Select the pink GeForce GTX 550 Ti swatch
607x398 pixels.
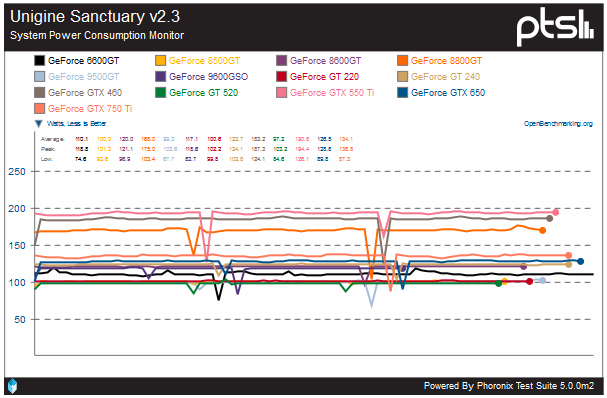(x=281, y=93)
